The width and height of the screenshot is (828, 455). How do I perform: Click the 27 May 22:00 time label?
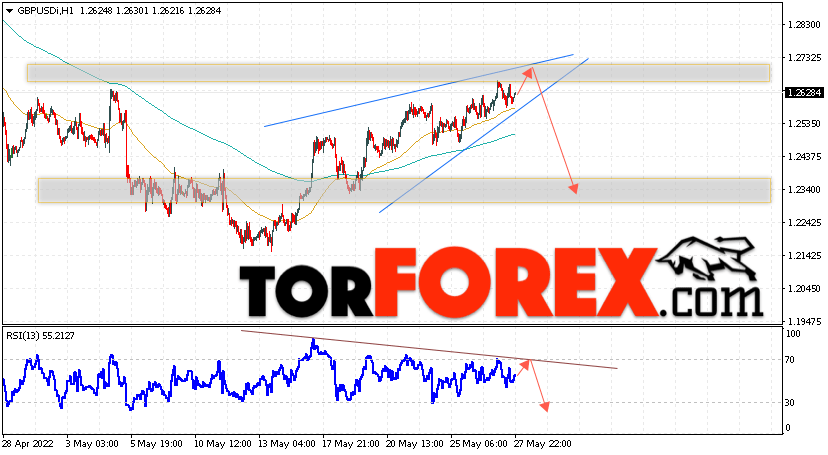point(543,444)
